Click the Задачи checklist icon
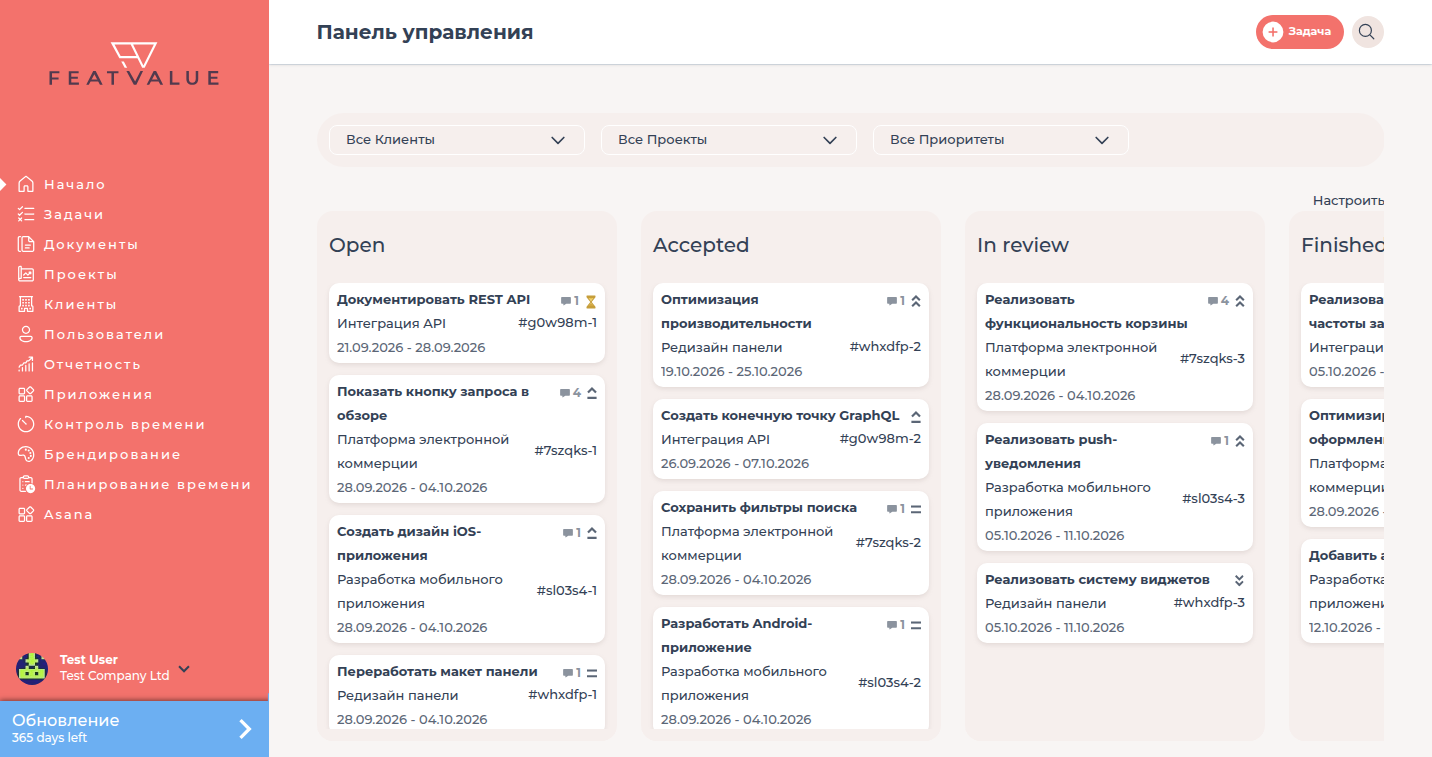The image size is (1432, 757). coord(27,214)
